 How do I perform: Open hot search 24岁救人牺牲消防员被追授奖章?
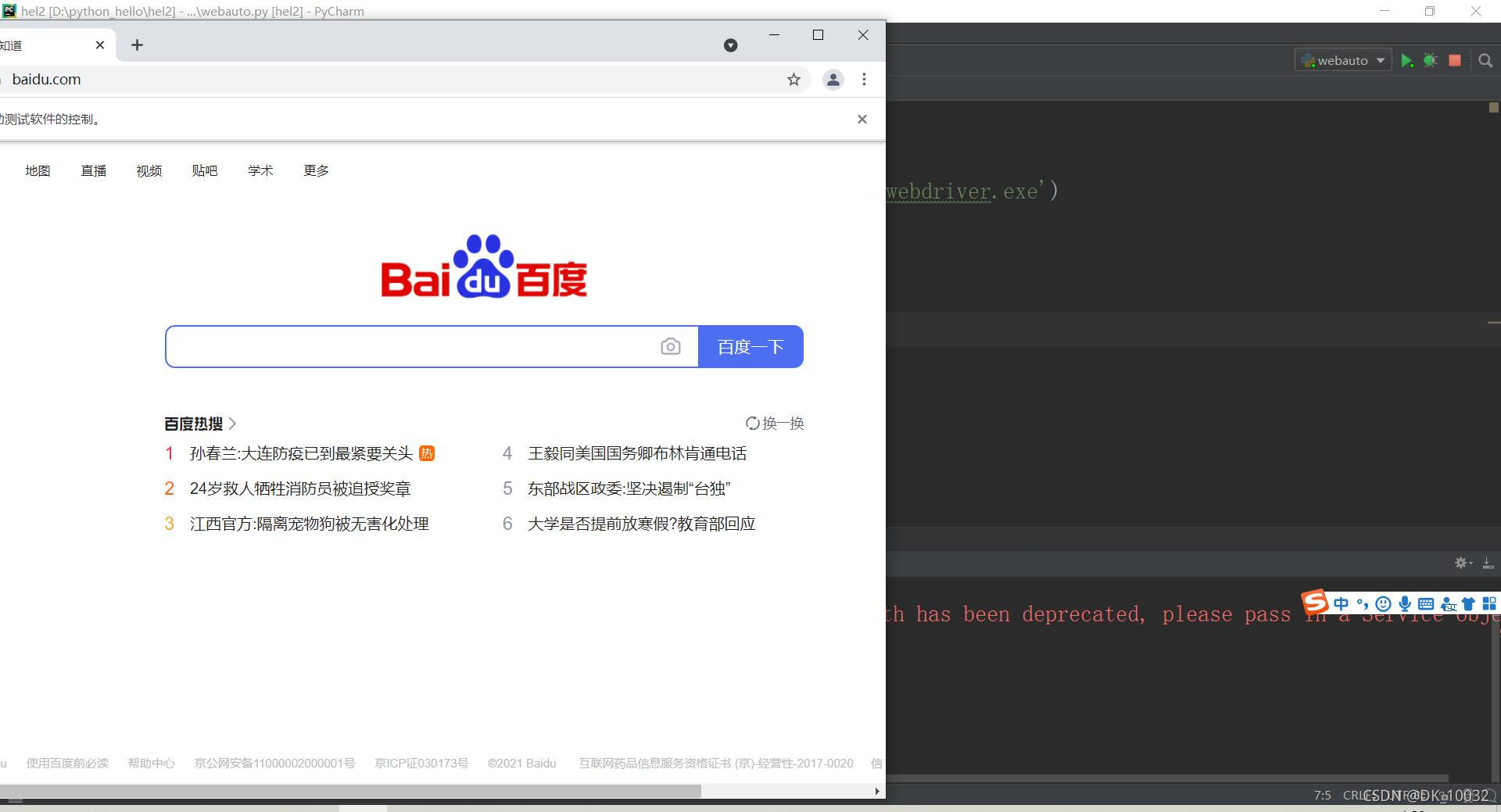(300, 488)
